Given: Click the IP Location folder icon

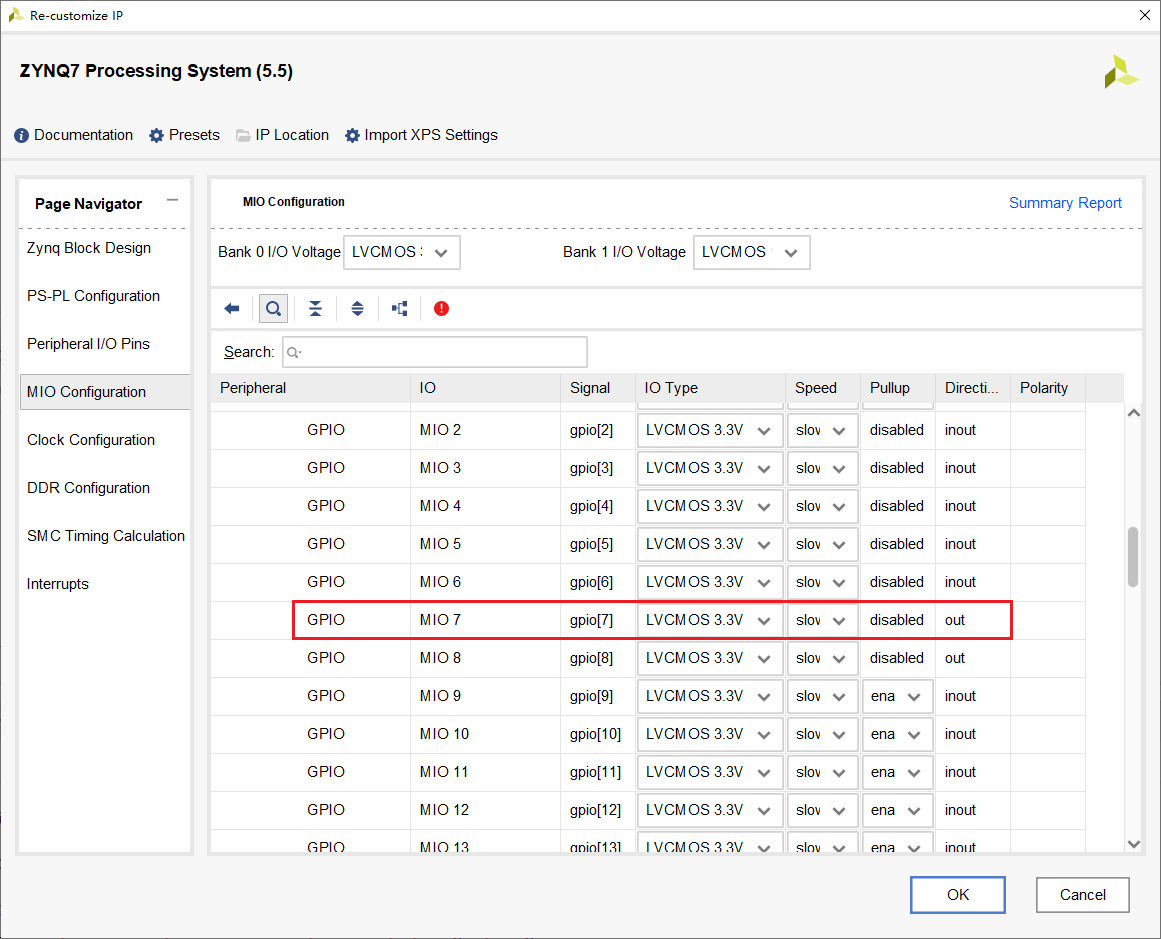Looking at the screenshot, I should (x=243, y=136).
